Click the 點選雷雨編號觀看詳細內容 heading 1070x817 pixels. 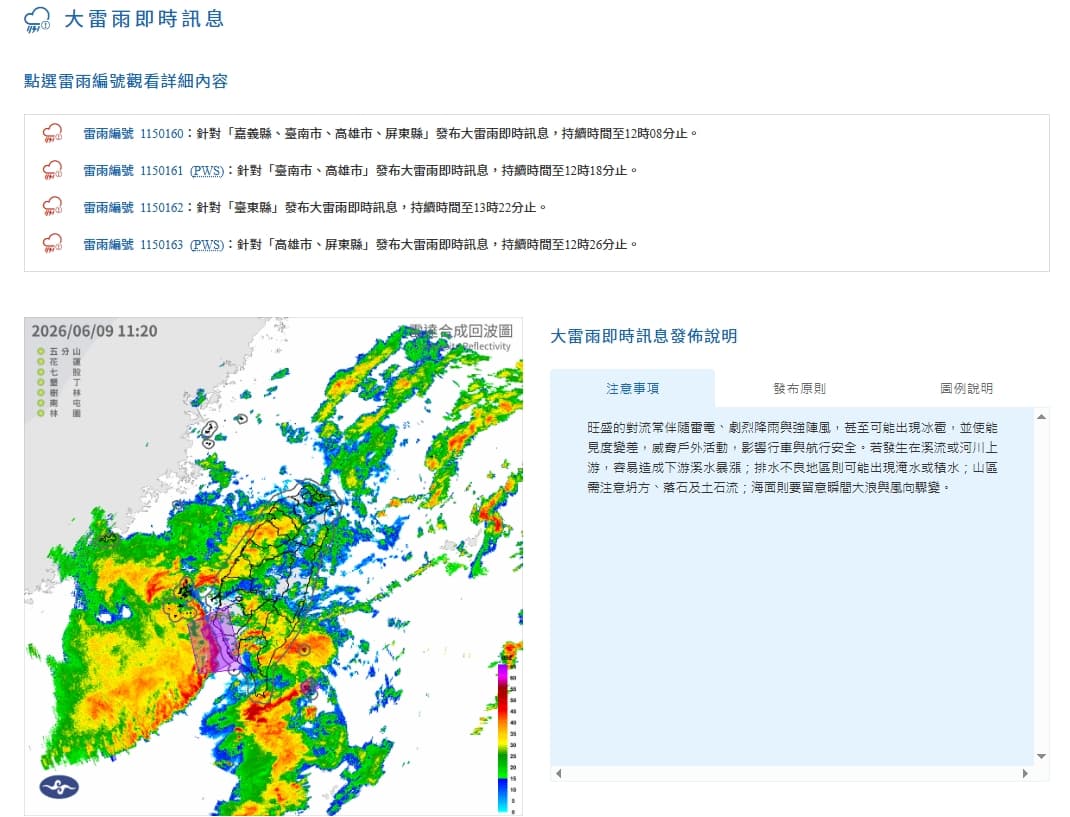[x=126, y=81]
